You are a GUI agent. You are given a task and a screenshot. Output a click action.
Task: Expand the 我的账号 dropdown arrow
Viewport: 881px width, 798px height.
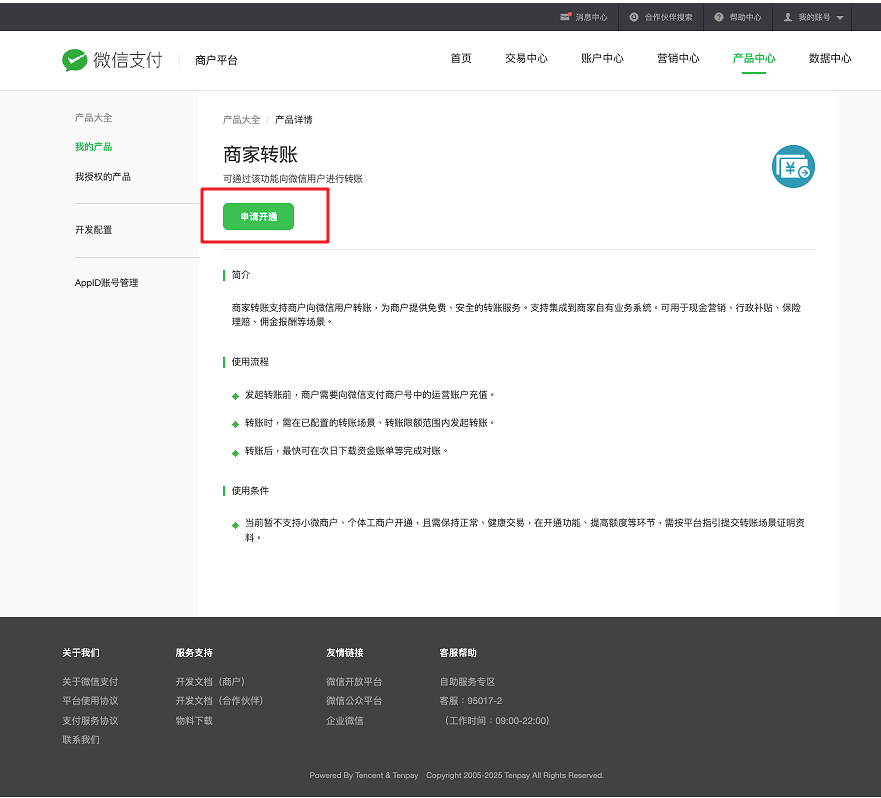coord(840,18)
